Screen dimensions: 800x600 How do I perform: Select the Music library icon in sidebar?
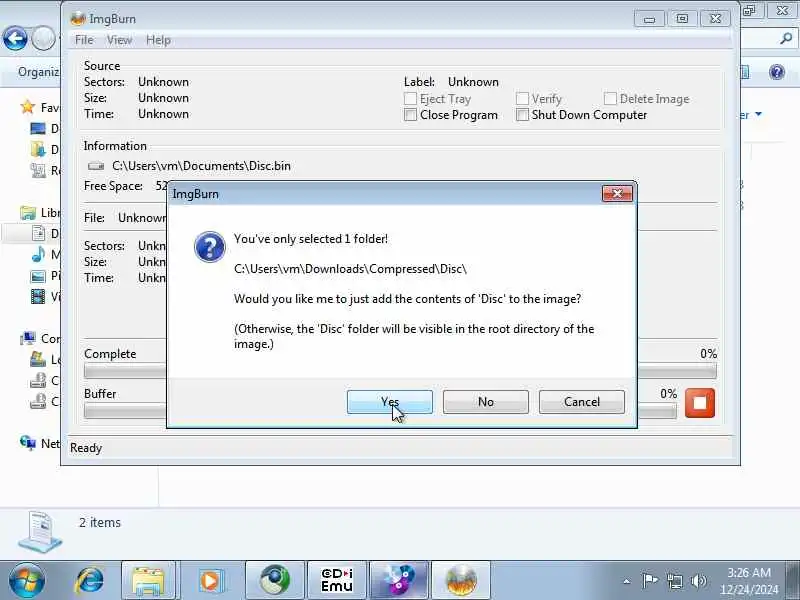pos(38,254)
